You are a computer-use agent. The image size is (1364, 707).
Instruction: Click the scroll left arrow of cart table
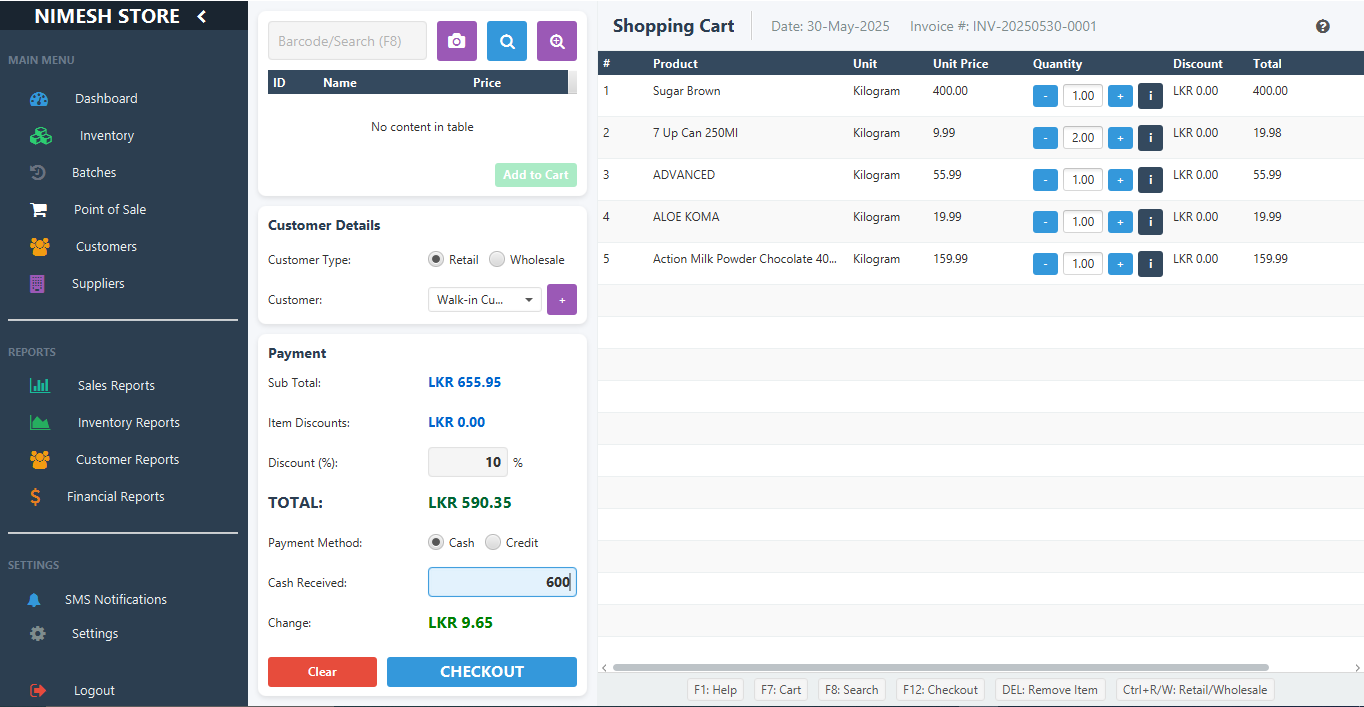(x=603, y=667)
